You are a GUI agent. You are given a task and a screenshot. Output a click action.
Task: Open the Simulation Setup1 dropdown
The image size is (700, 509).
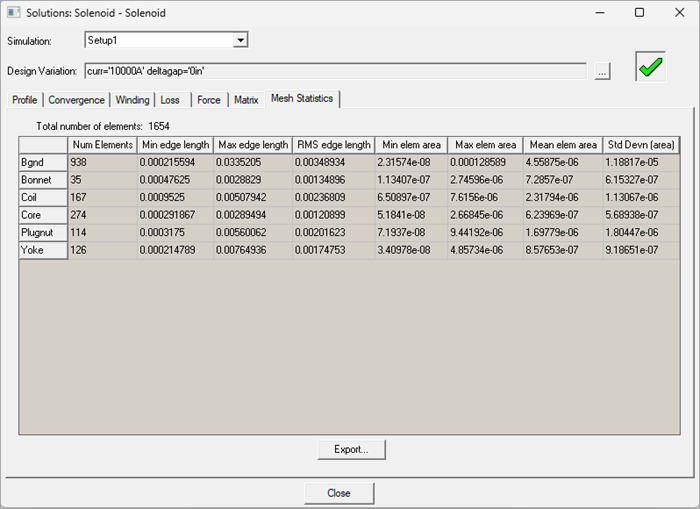coord(240,40)
